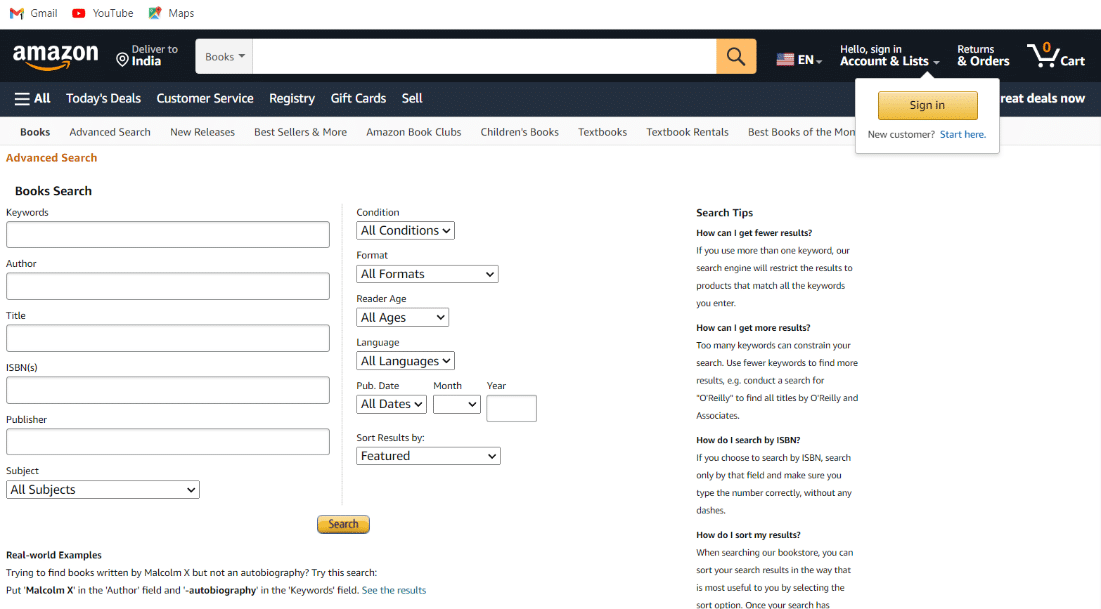1101x609 pixels.
Task: Open Today's Deals
Action: (103, 98)
